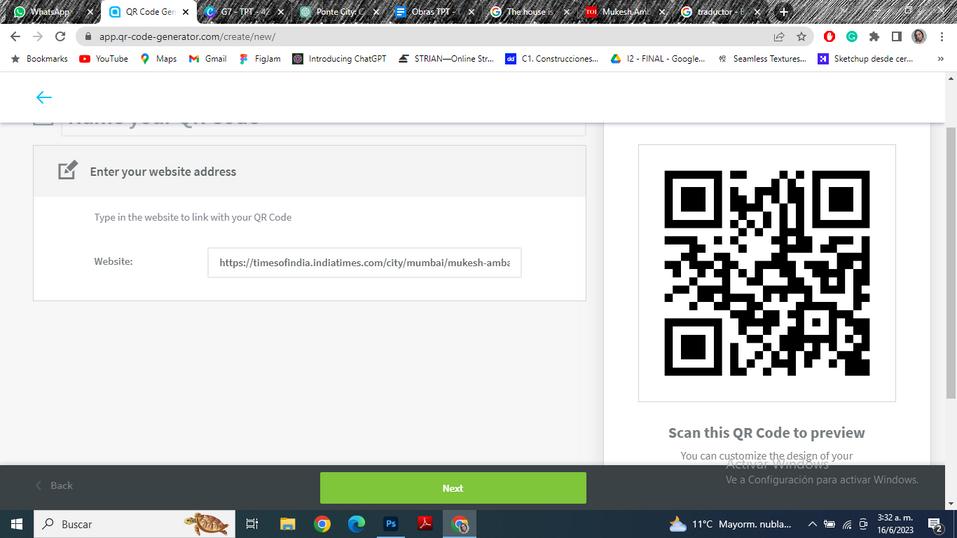This screenshot has height=538, width=957.
Task: Switch to the Obras TPT tab
Action: click(x=436, y=12)
